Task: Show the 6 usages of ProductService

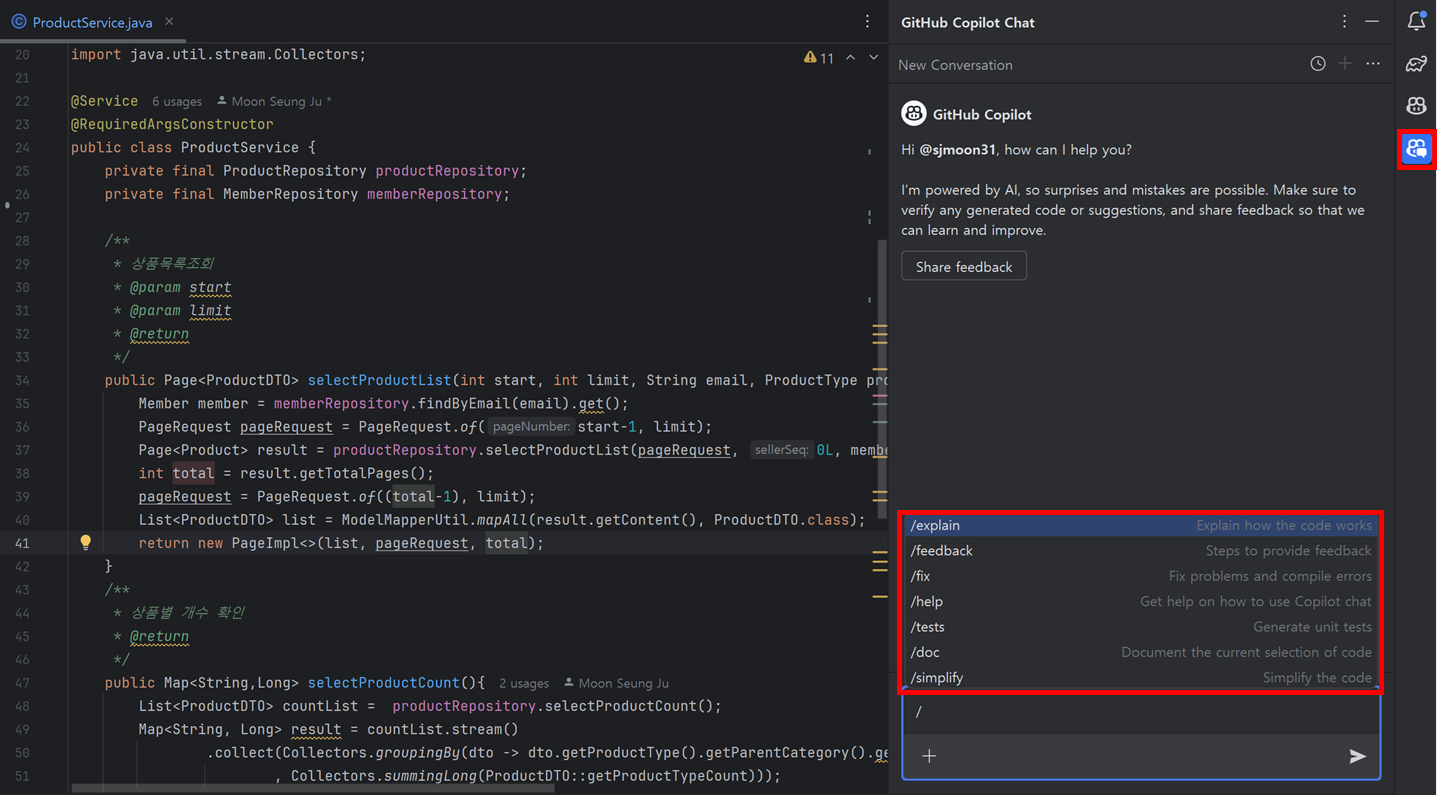Action: click(x=177, y=102)
